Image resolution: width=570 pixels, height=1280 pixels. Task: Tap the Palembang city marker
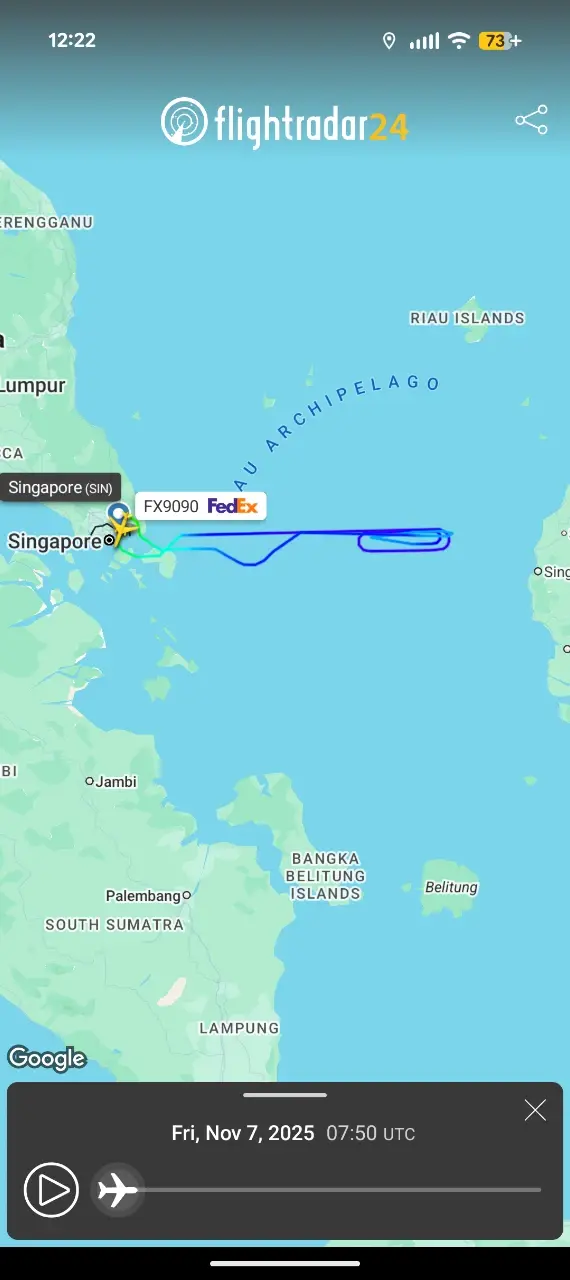186,896
